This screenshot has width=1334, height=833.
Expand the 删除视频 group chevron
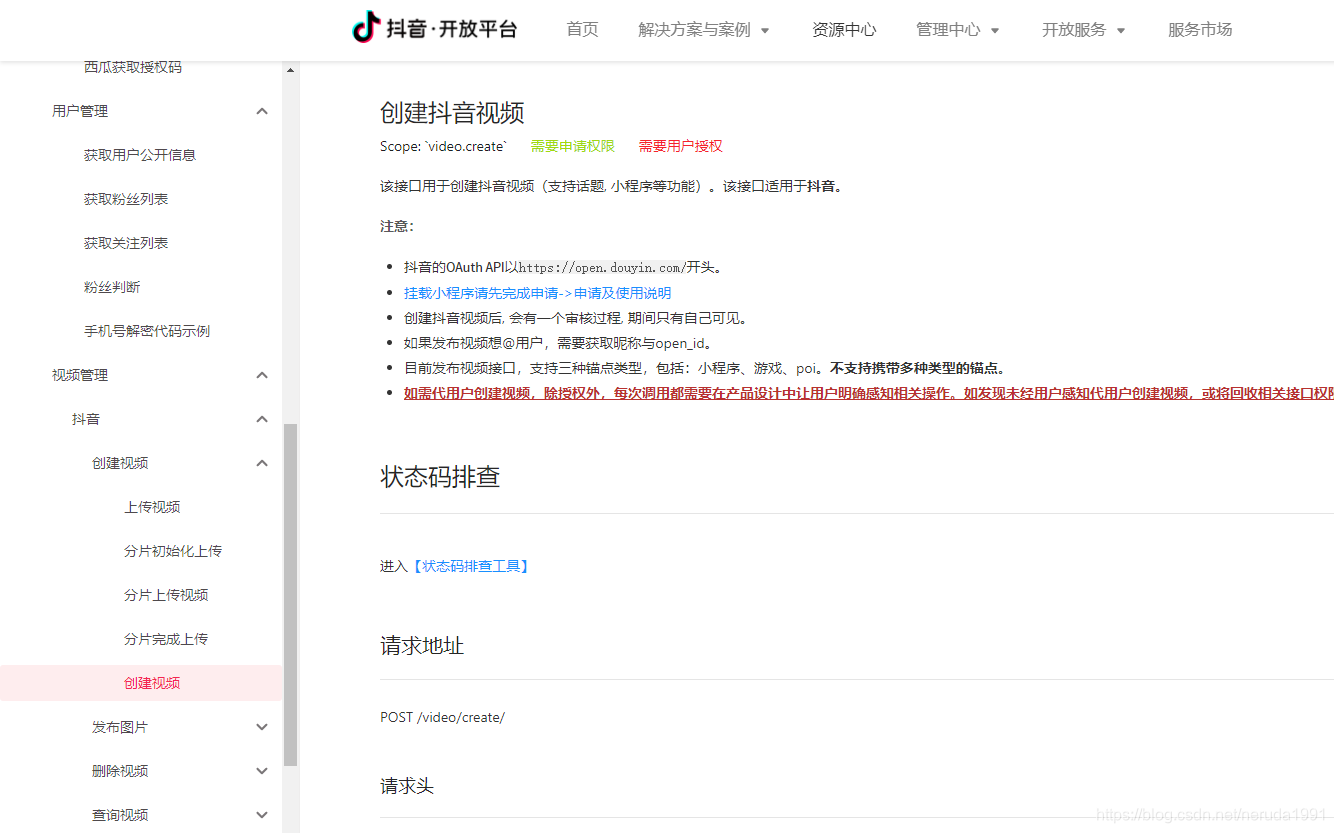(262, 771)
